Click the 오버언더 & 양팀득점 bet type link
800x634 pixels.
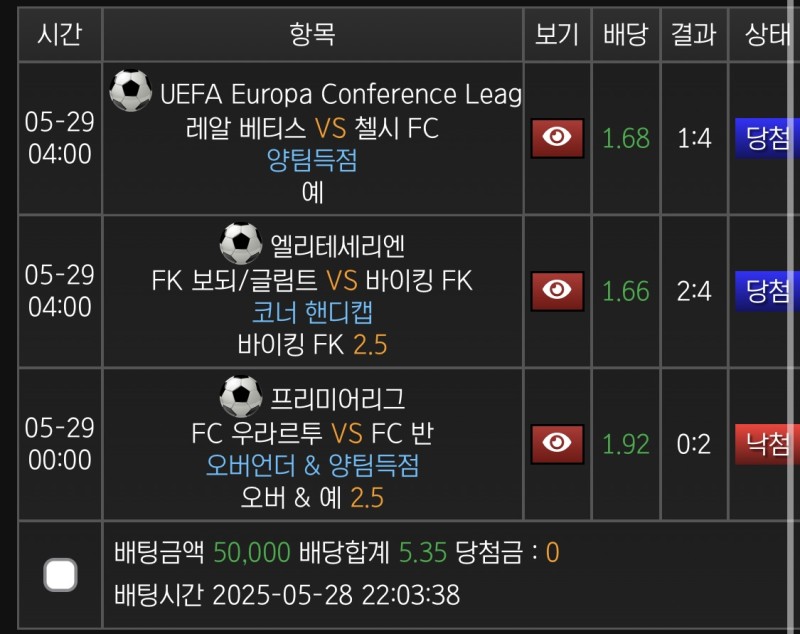pyautogui.click(x=312, y=466)
